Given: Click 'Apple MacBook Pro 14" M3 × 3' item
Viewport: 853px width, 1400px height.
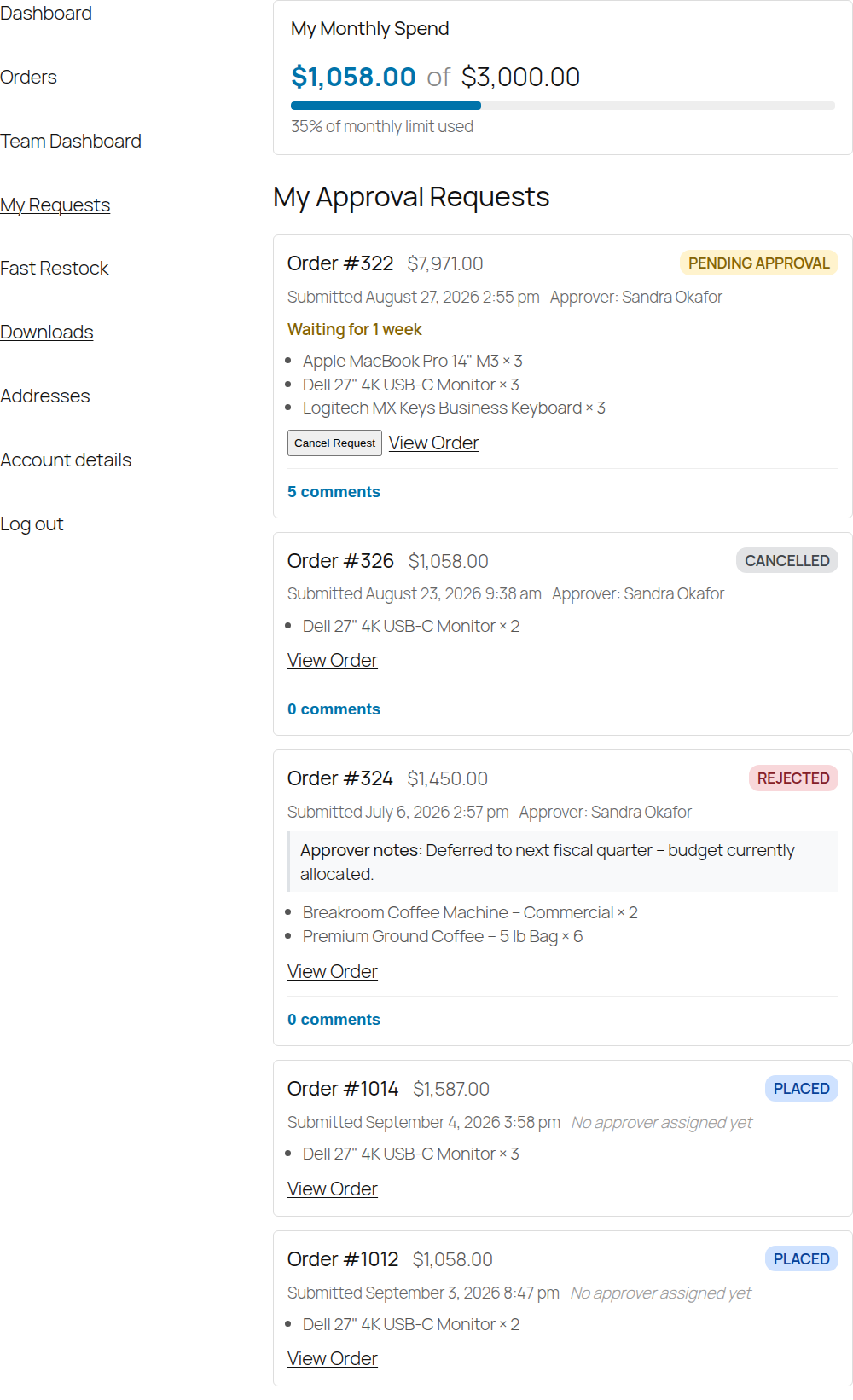Looking at the screenshot, I should [413, 361].
